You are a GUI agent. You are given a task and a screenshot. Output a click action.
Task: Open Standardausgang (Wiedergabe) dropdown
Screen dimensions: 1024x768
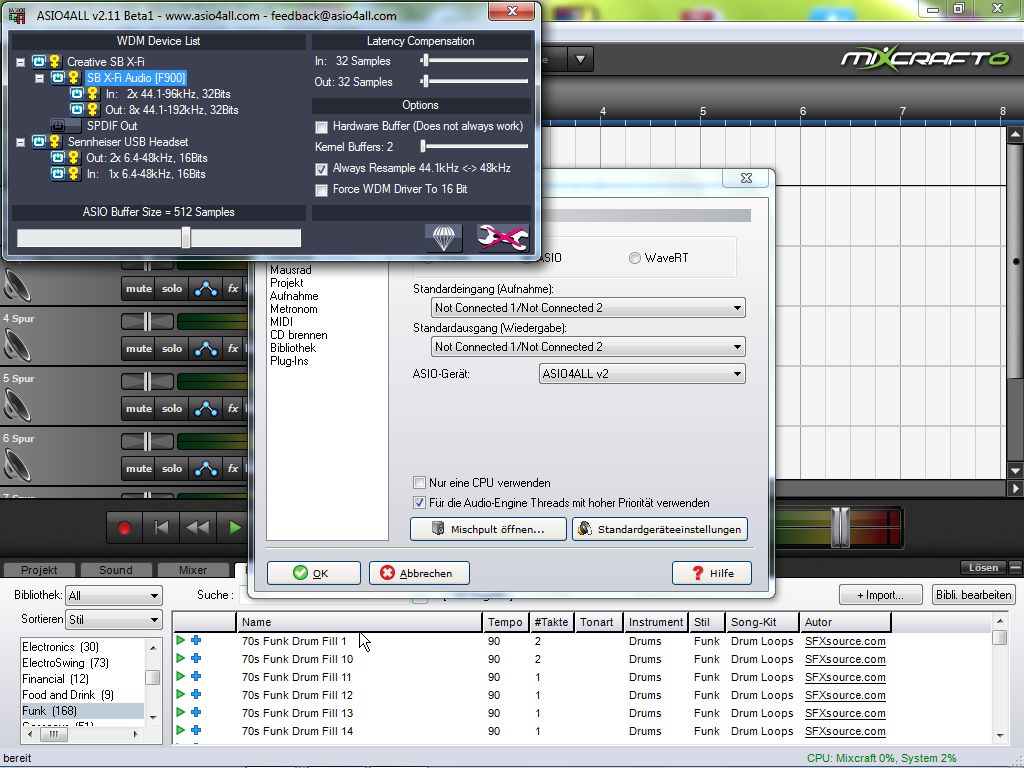588,347
